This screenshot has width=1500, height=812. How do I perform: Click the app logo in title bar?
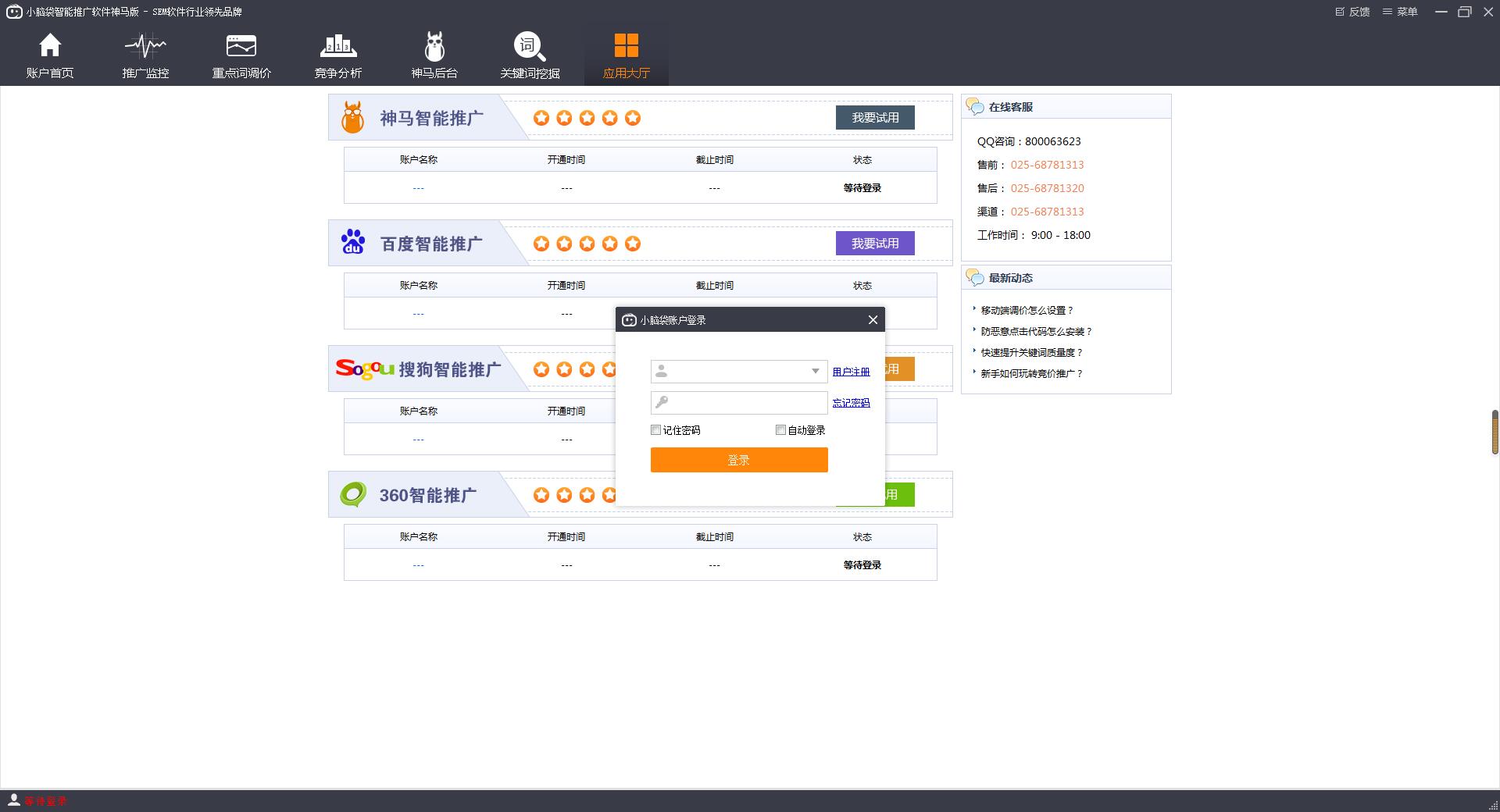14,12
